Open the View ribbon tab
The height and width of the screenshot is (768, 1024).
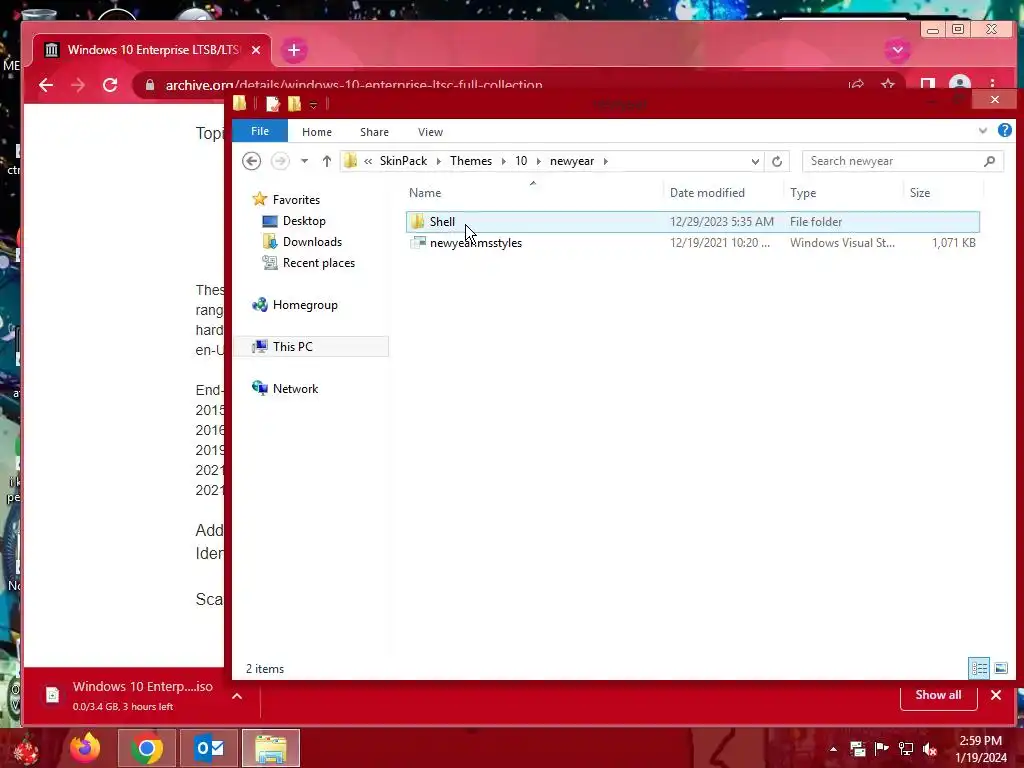point(430,132)
